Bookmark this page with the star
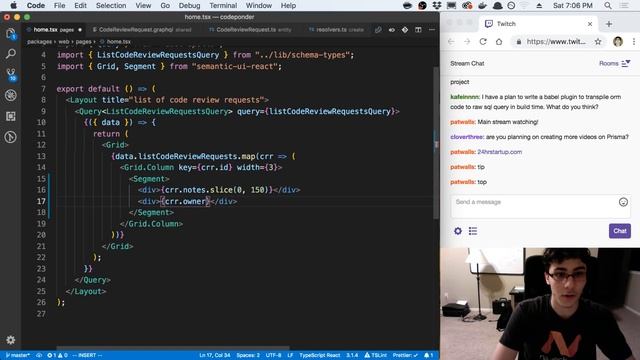 click(x=598, y=42)
